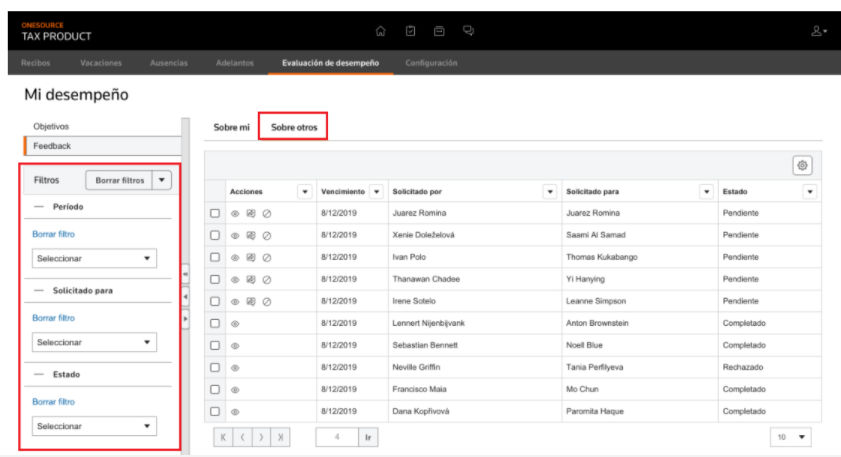Open the Estado column filter arrow
This screenshot has width=841, height=457.
click(810, 191)
